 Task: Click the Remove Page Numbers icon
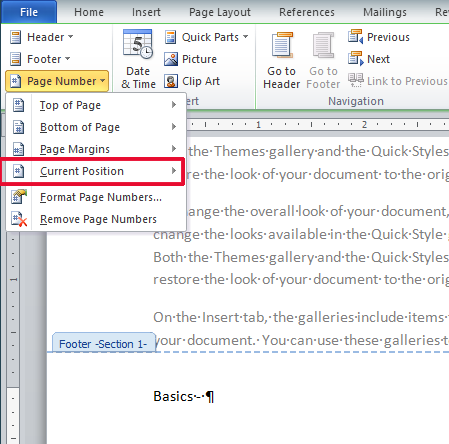[19, 219]
